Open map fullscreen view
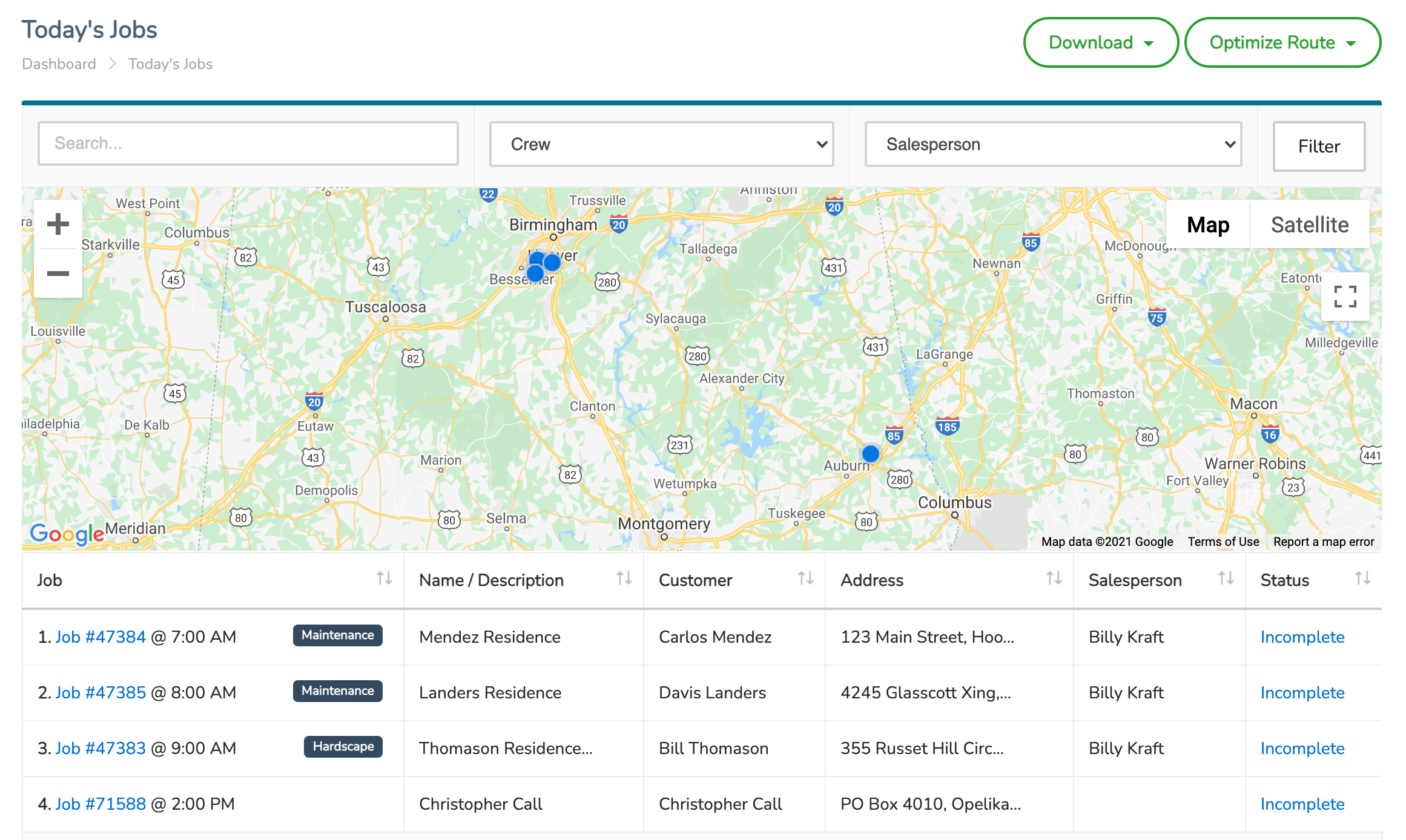The image size is (1406, 840). 1345,297
